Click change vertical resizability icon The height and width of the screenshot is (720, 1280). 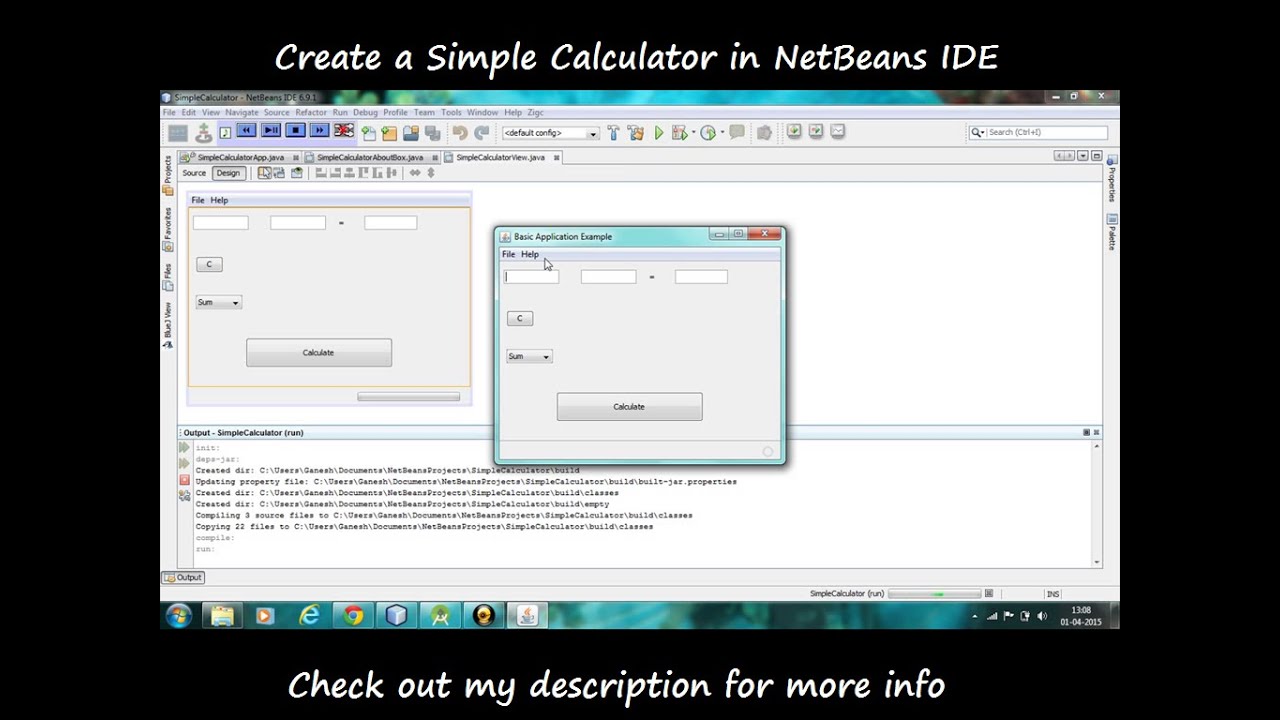tap(431, 173)
